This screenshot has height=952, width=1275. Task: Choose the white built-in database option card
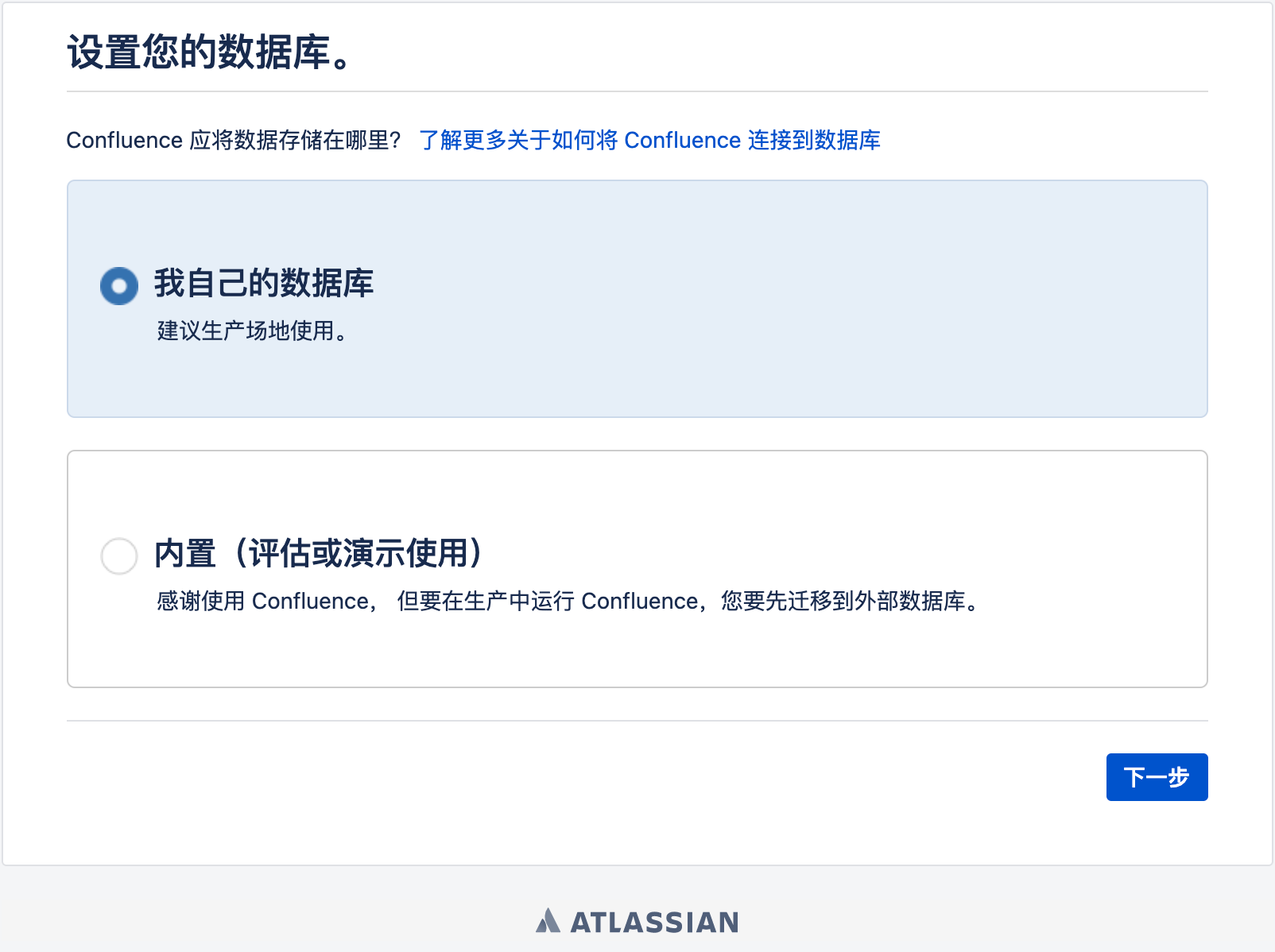click(637, 569)
